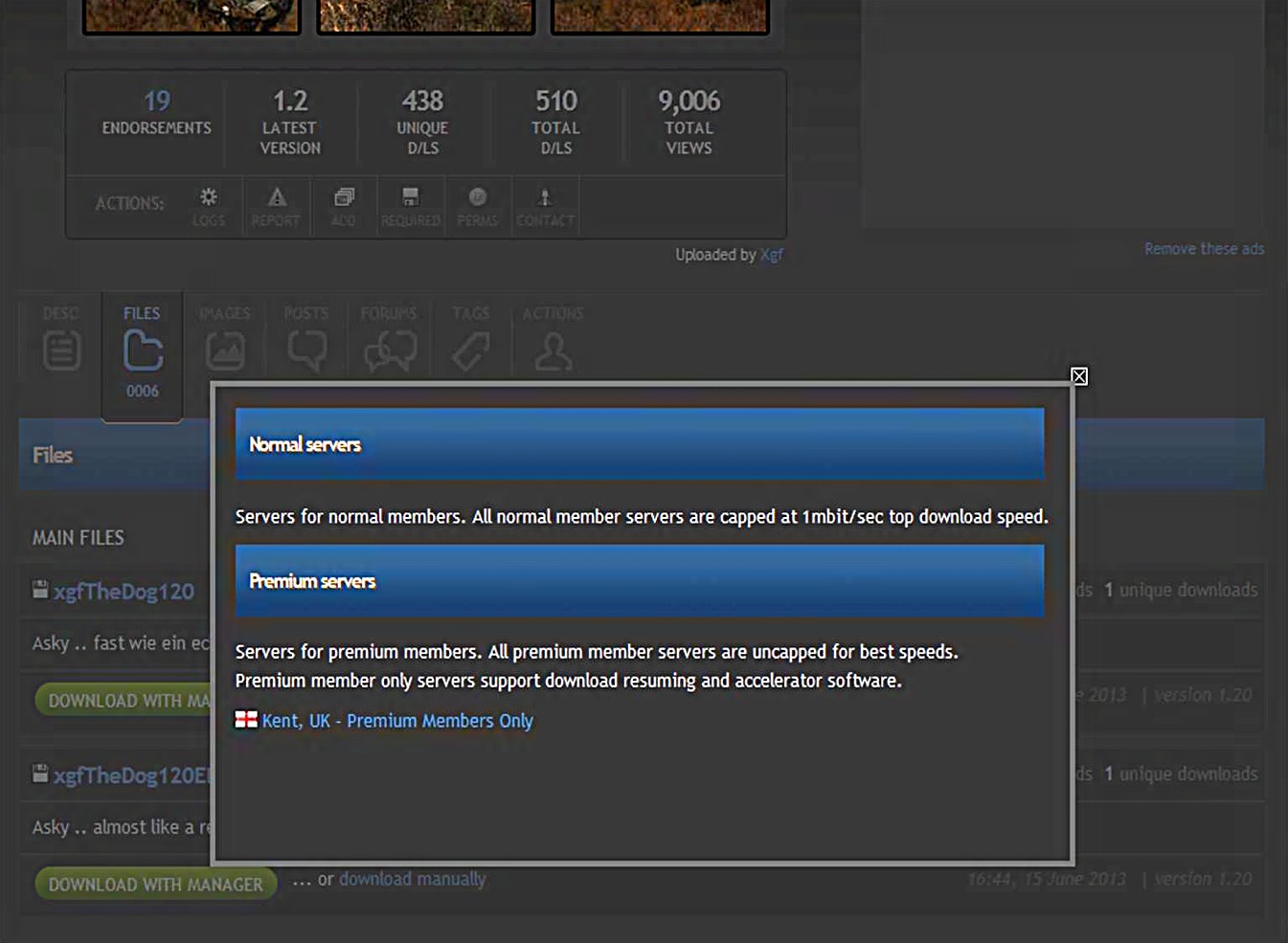Show the Tags tab
This screenshot has height=943, width=1288.
tap(470, 341)
